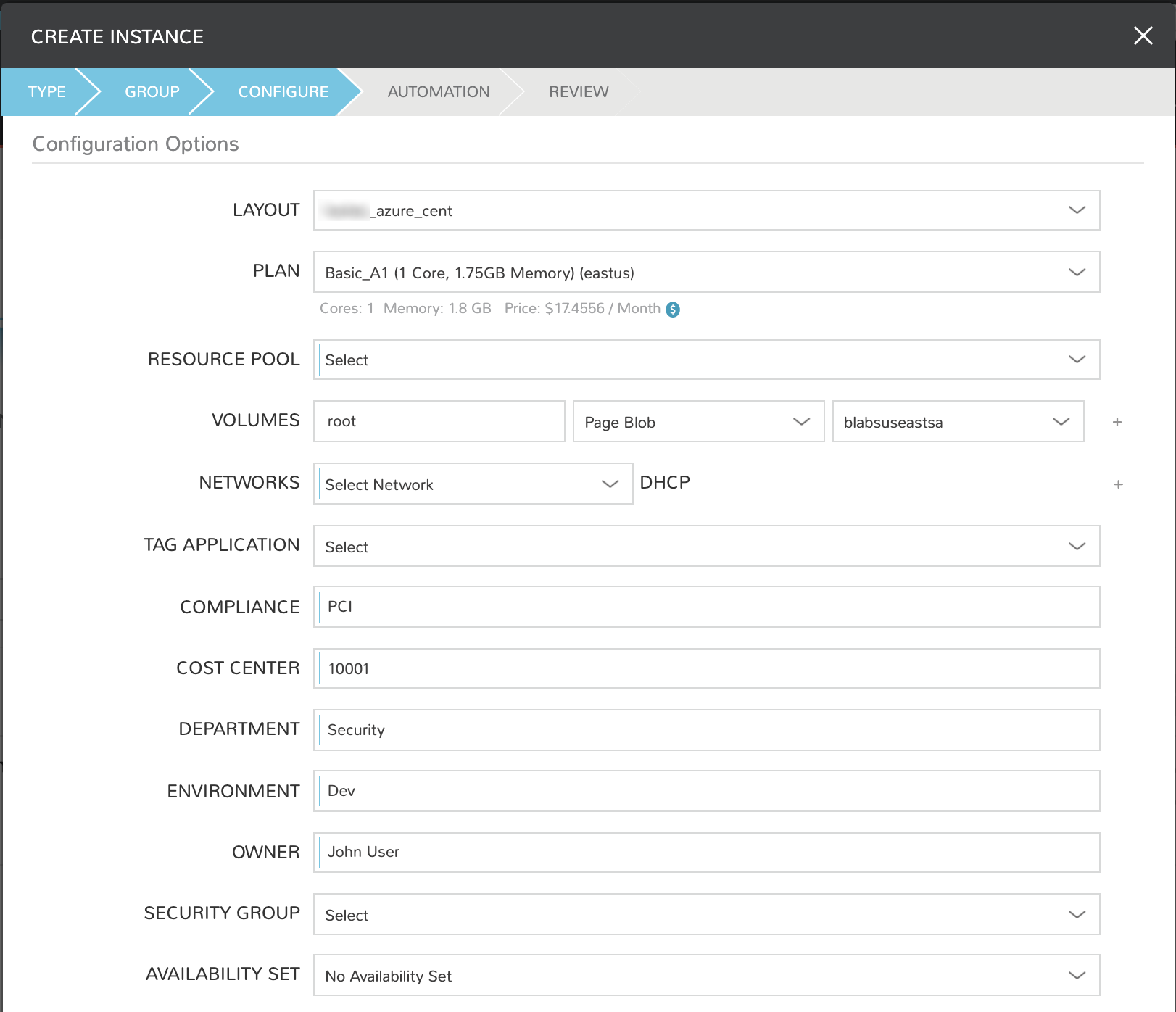Click the plus icon to add another volume
This screenshot has height=1012, width=1176.
(x=1118, y=421)
